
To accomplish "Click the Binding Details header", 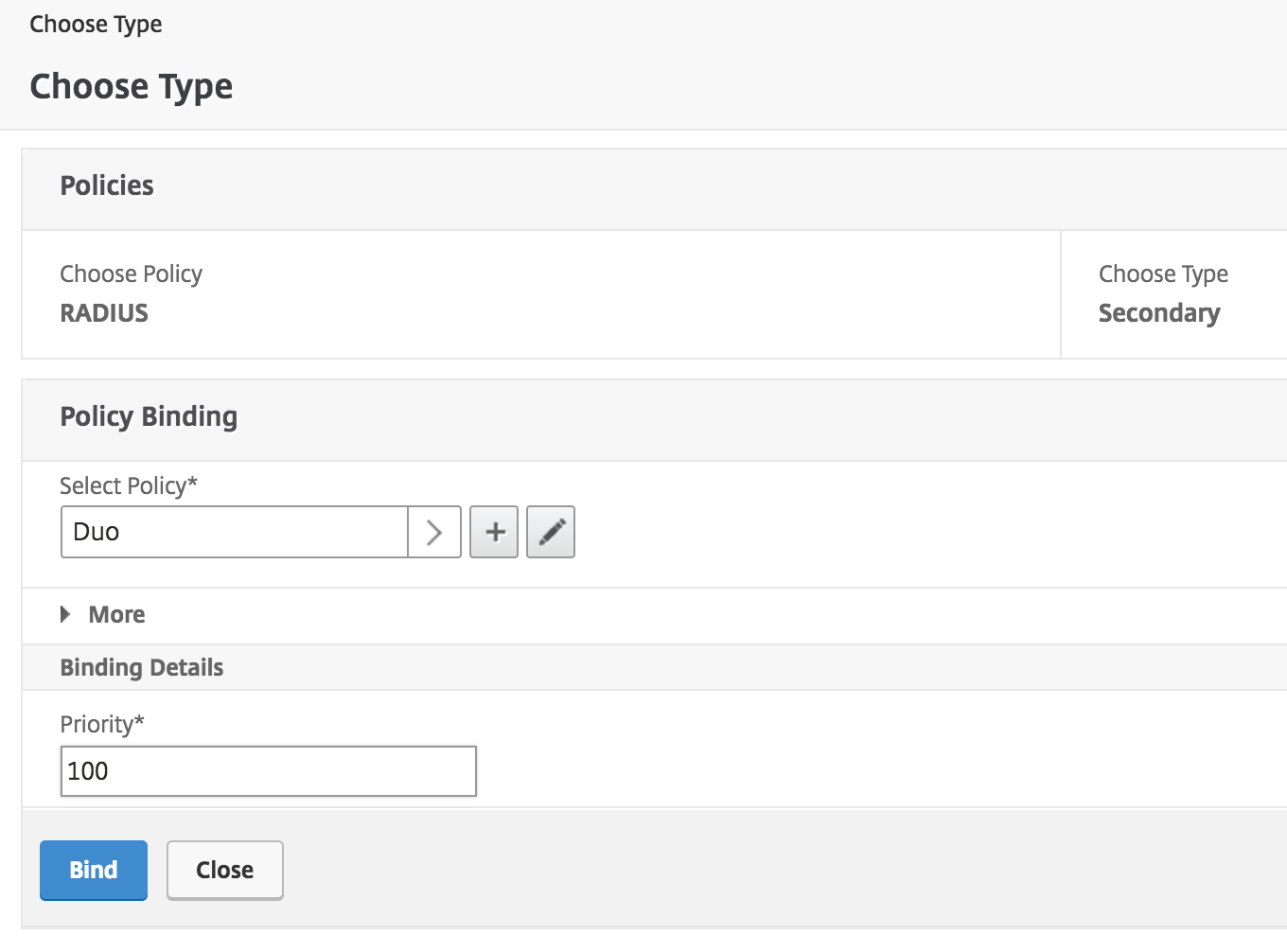I will pyautogui.click(x=141, y=667).
